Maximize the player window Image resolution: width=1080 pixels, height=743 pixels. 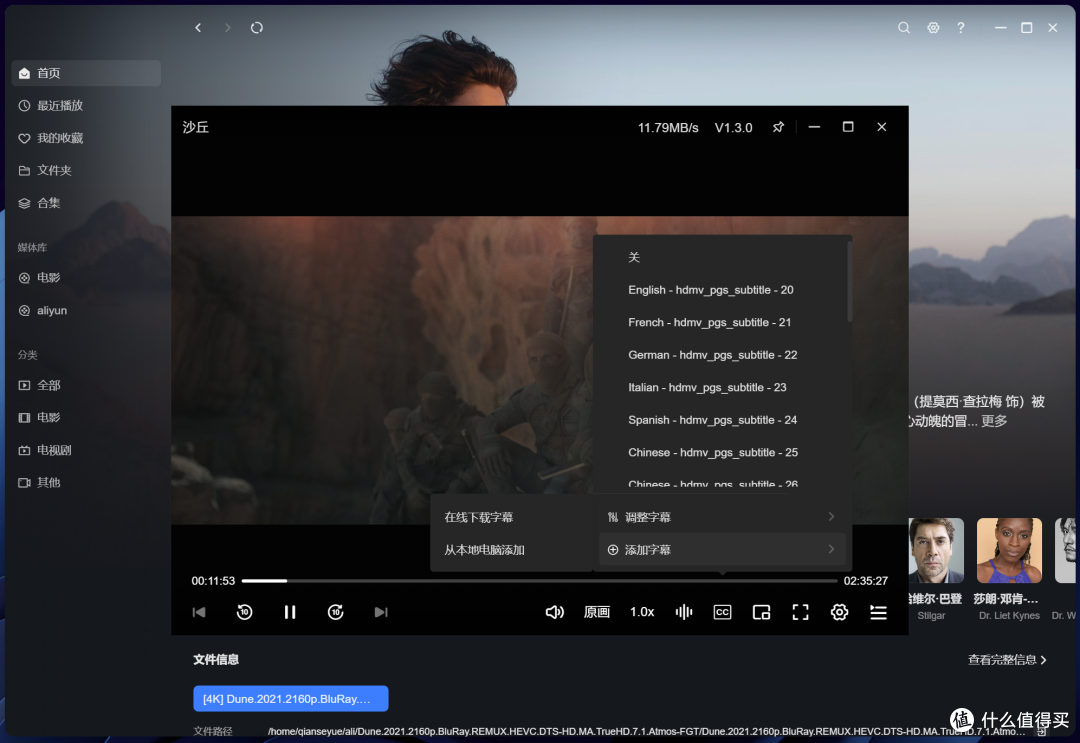tap(848, 127)
